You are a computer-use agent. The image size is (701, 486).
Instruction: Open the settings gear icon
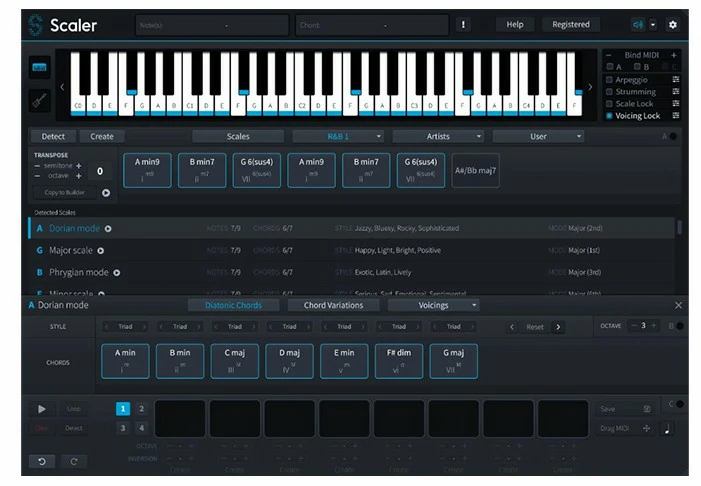(x=672, y=24)
